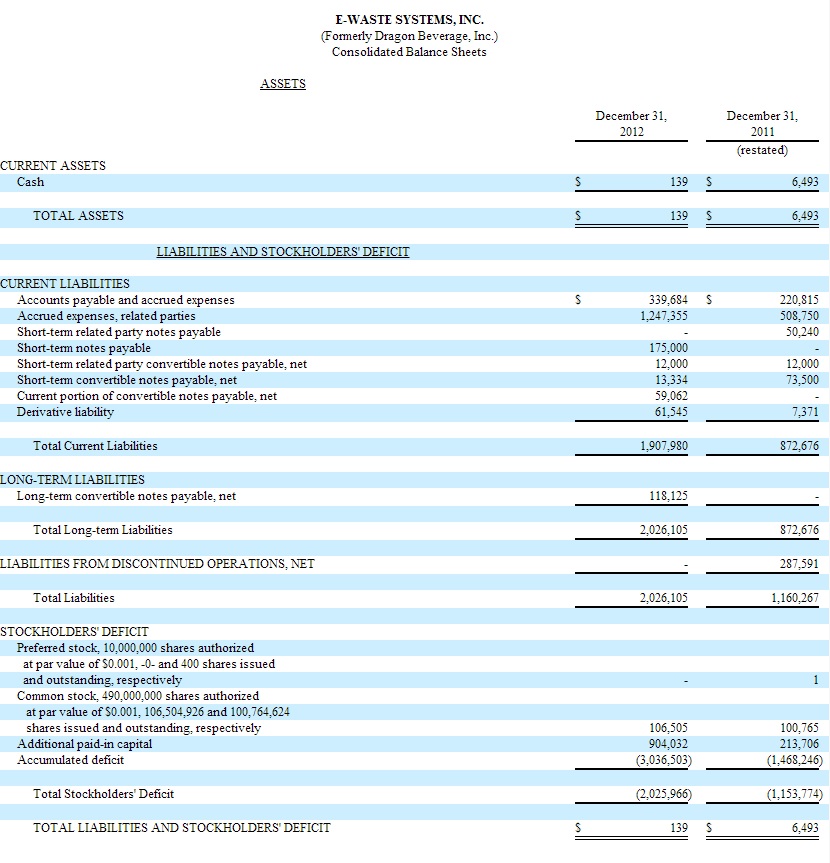Click the 50,240 notes payable value
Viewport: 830px width, 863px height.
802,332
